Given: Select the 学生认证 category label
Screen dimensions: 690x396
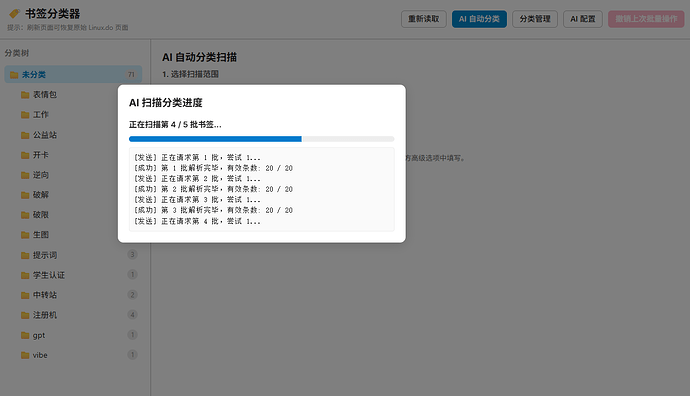Looking at the screenshot, I should click(49, 275).
